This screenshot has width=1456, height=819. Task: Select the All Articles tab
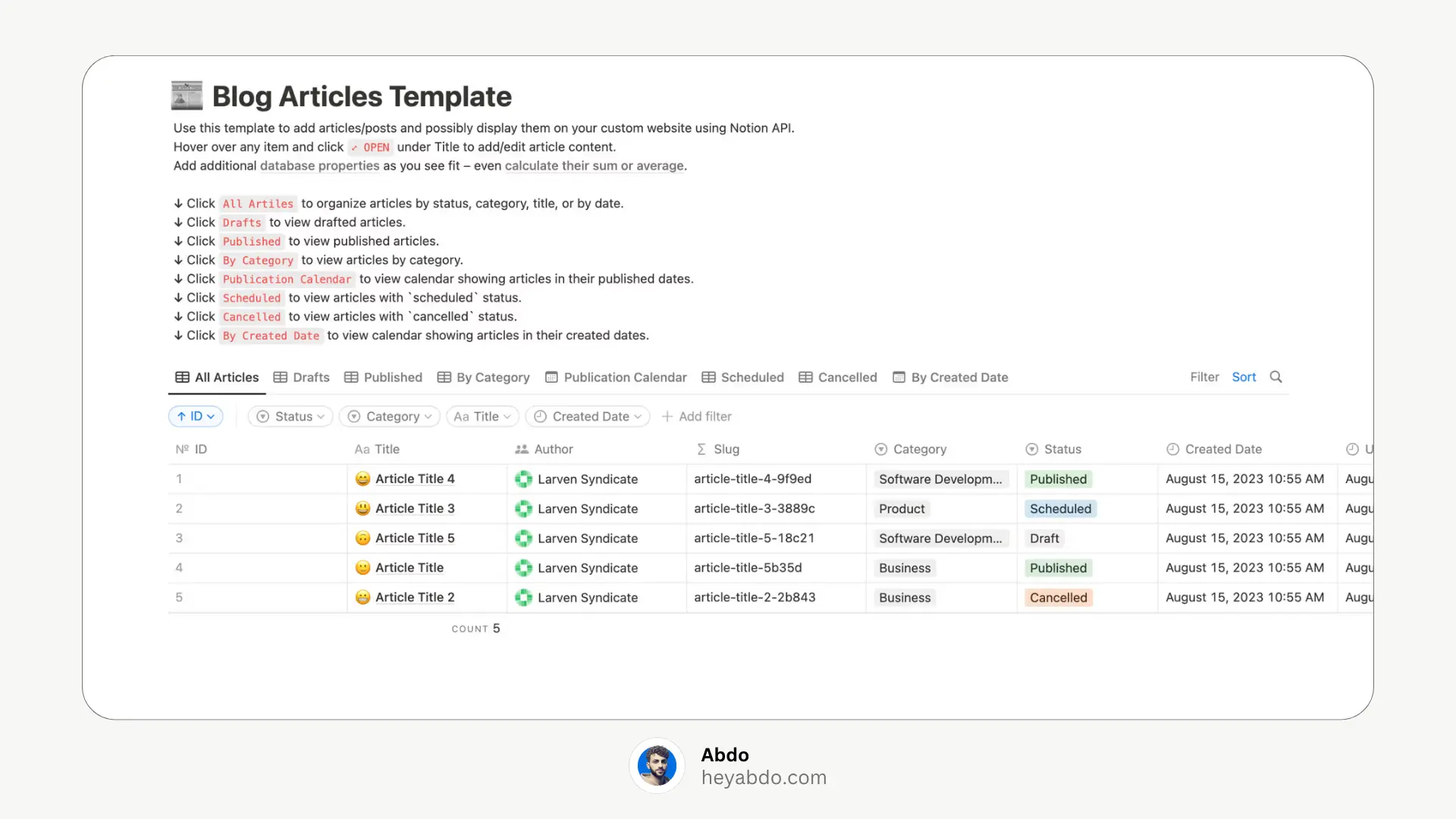217,377
